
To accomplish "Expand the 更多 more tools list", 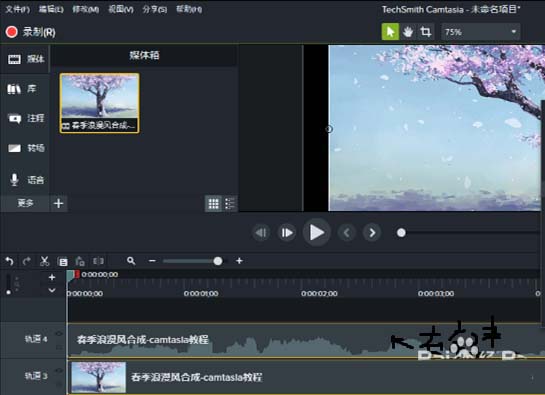I will (x=25, y=203).
